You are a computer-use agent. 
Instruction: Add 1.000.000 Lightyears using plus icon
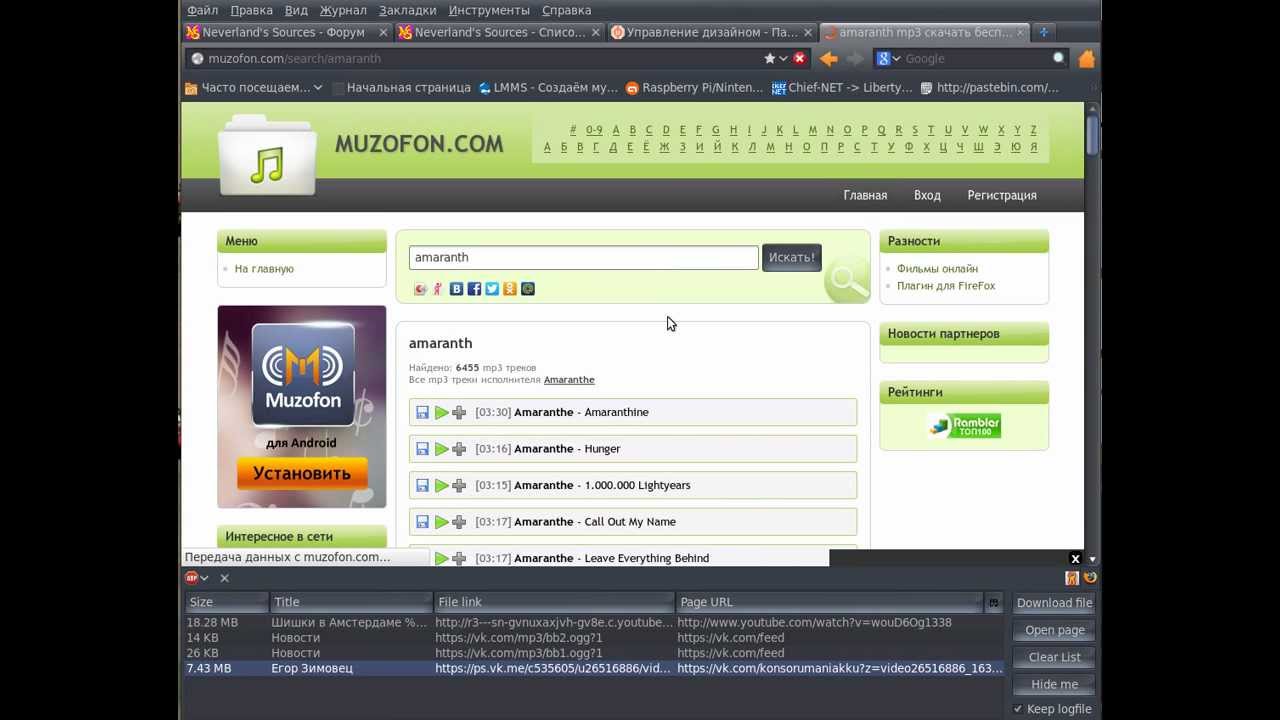tap(459, 485)
